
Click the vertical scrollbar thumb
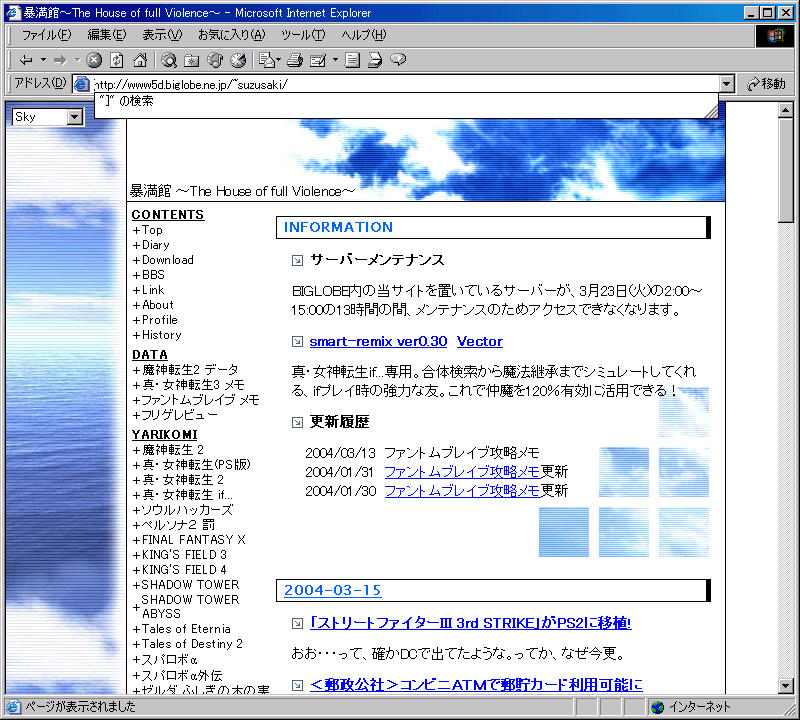(786, 170)
